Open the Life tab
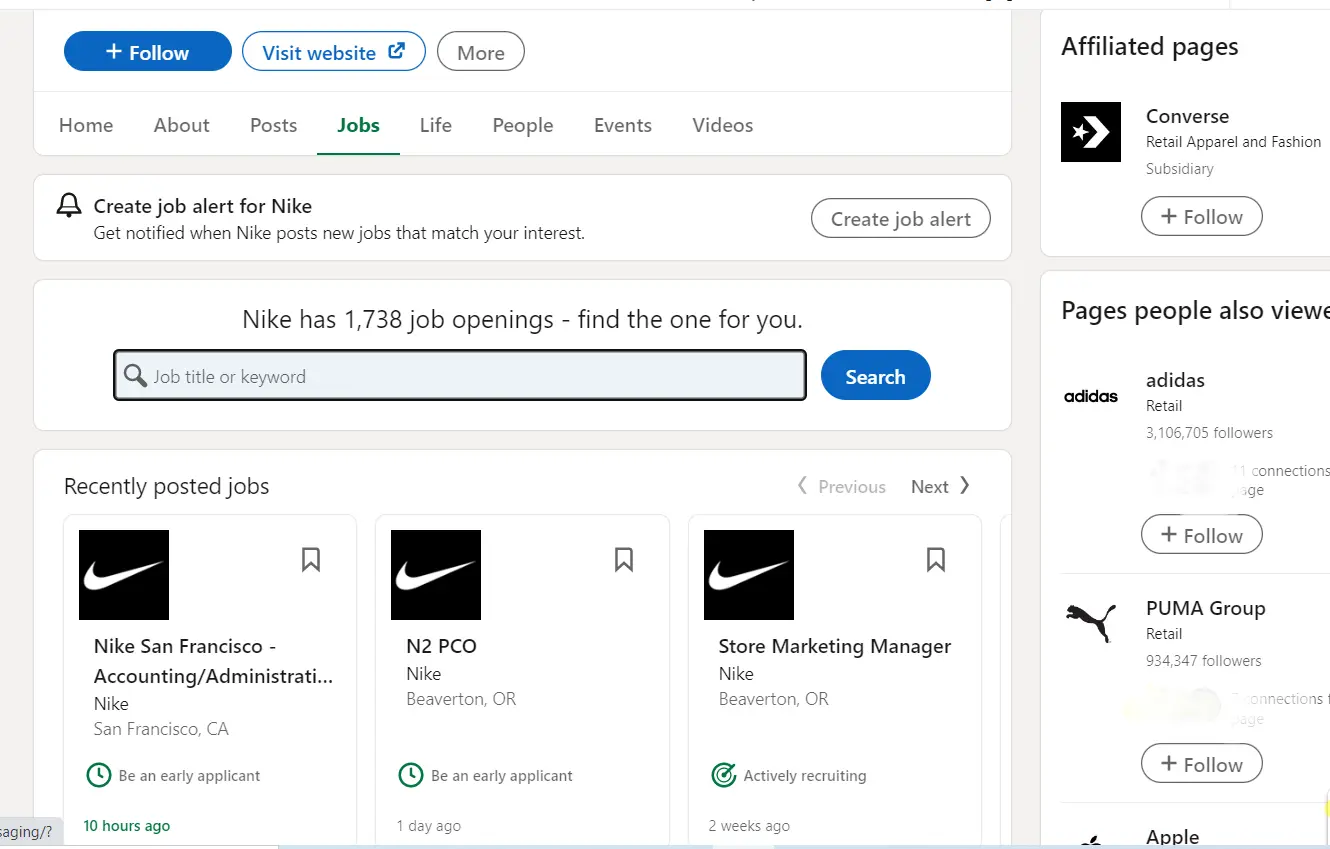The width and height of the screenshot is (1330, 849). 436,125
